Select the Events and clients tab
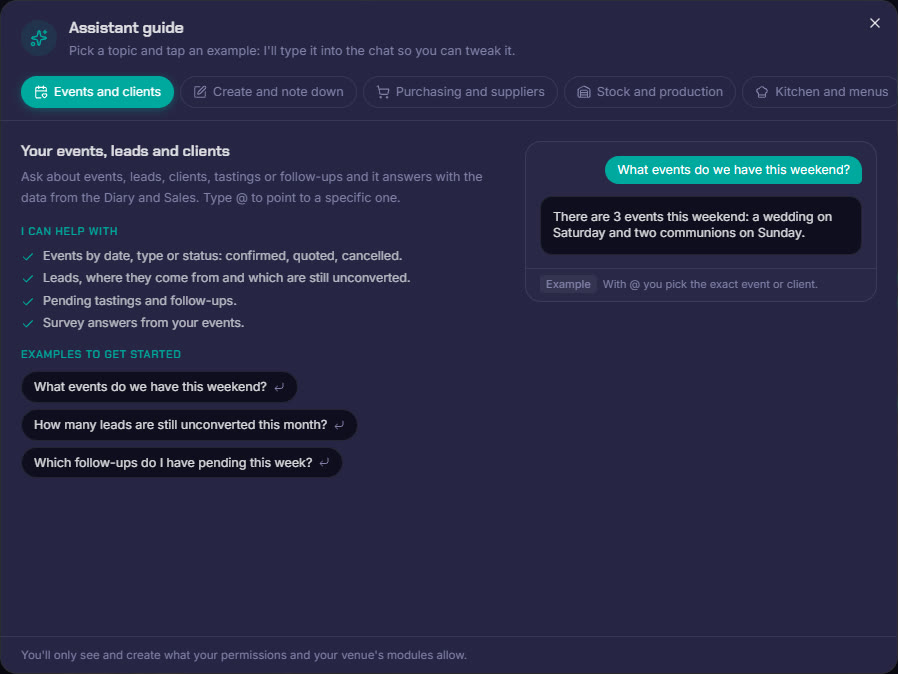898x674 pixels. click(97, 92)
